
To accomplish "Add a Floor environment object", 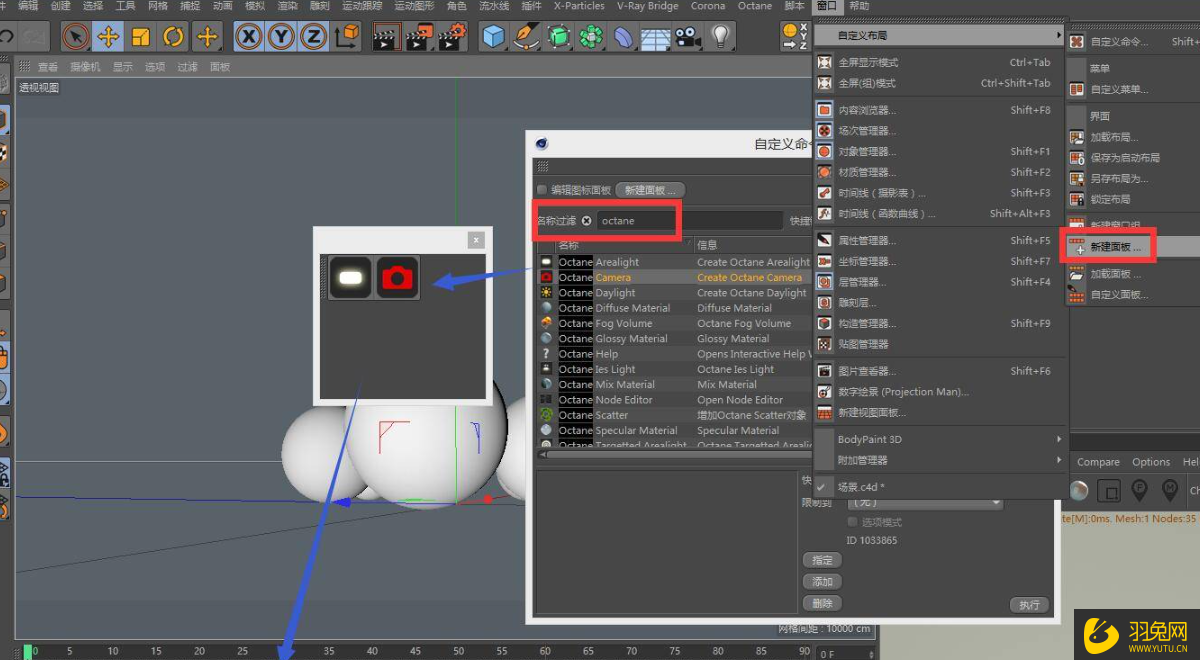I will coord(654,37).
